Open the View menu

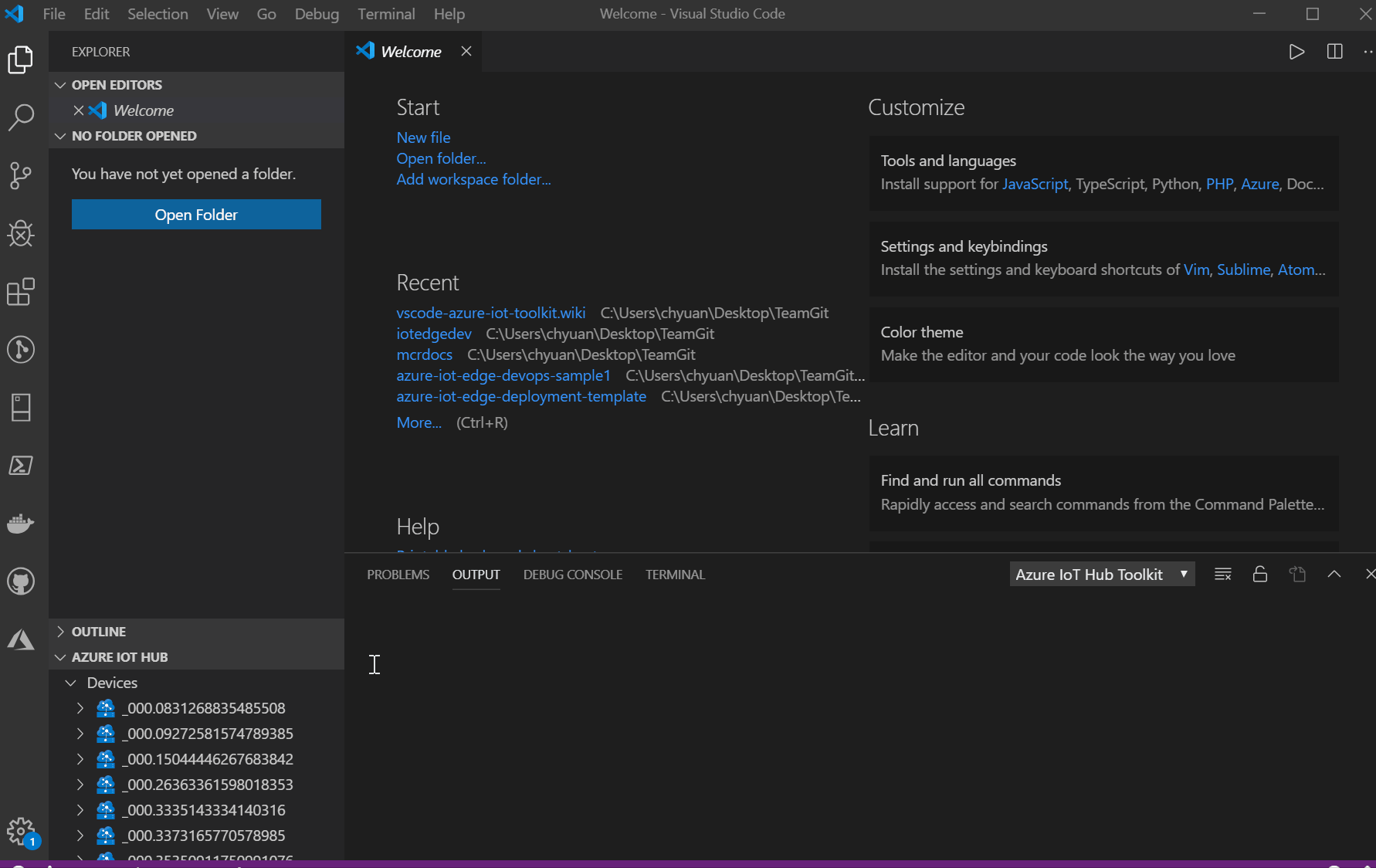click(222, 14)
